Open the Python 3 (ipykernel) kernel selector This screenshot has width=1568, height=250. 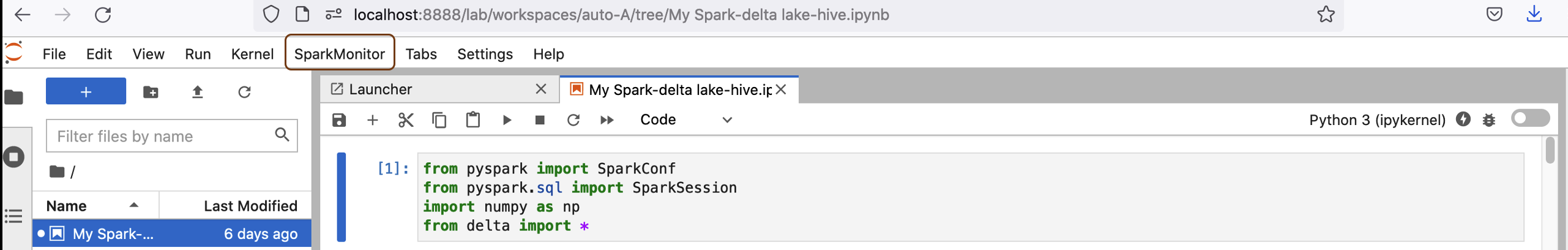(1376, 120)
